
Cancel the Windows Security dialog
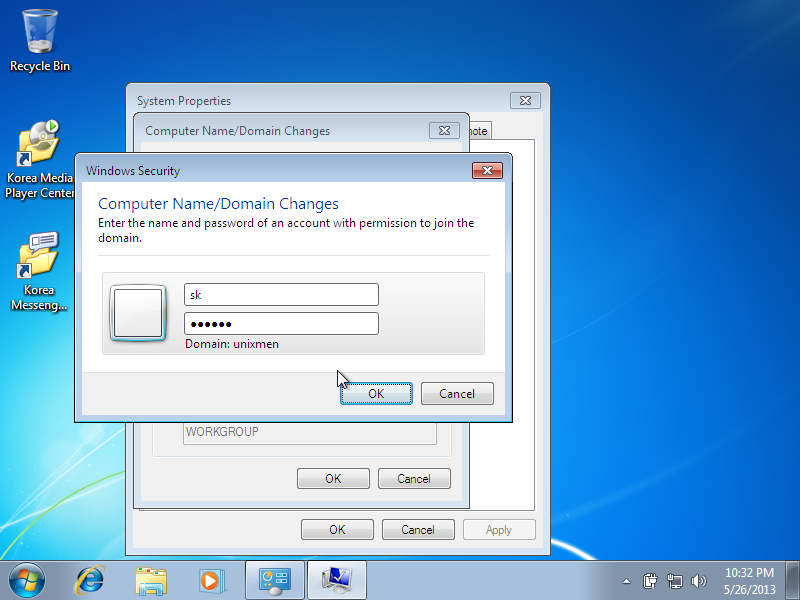tap(457, 393)
